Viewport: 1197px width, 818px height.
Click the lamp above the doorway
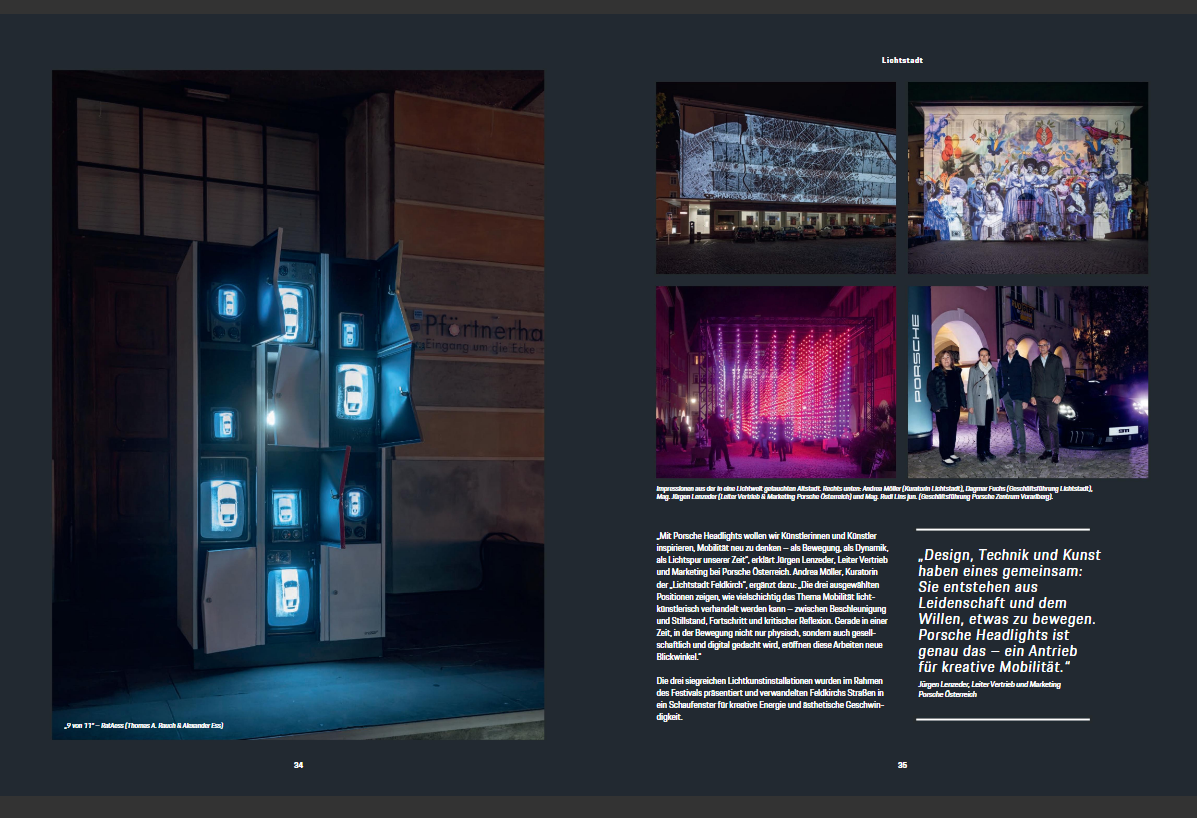[x=206, y=91]
